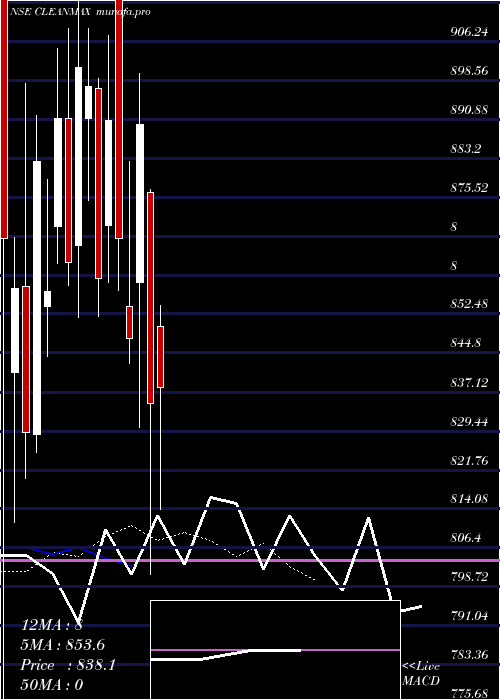The image size is (500, 700).
Task: Select the 852.48 price axis label
Action: click(x=469, y=304)
